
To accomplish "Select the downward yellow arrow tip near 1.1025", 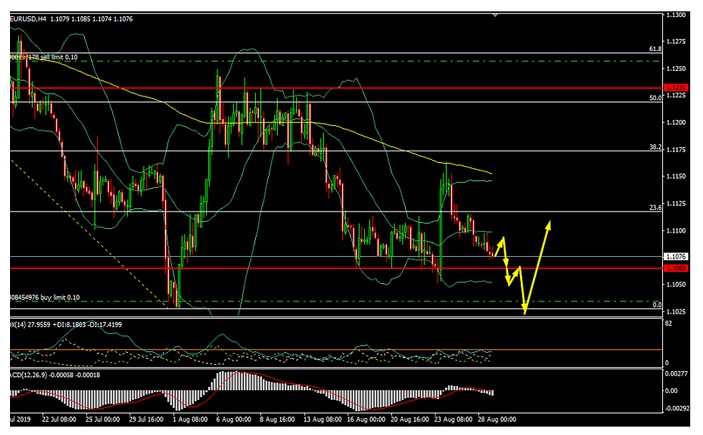I will (x=525, y=311).
